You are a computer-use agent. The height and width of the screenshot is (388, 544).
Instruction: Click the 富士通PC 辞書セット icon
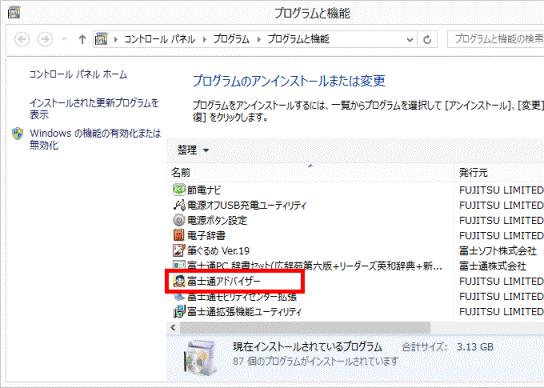click(179, 265)
